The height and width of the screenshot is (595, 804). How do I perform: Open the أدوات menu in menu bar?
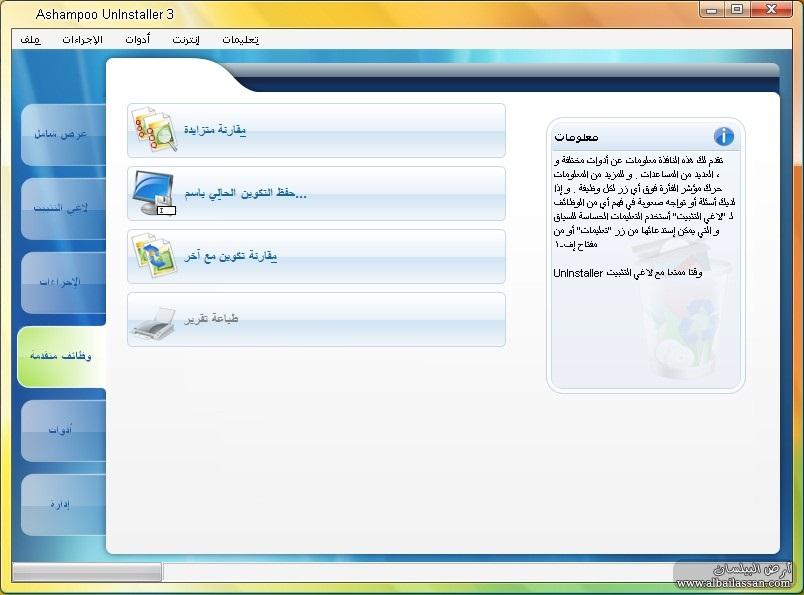click(137, 39)
